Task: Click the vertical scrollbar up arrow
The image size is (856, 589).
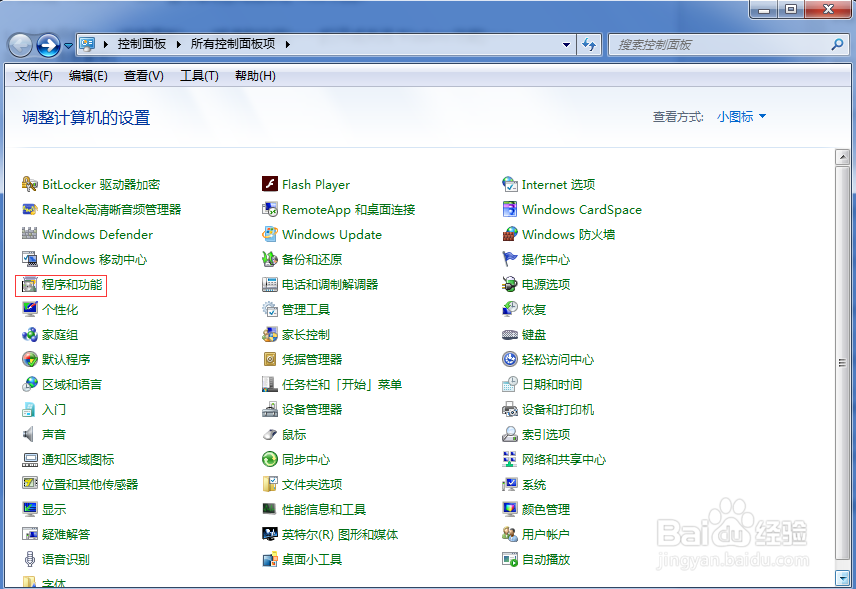Action: (842, 157)
